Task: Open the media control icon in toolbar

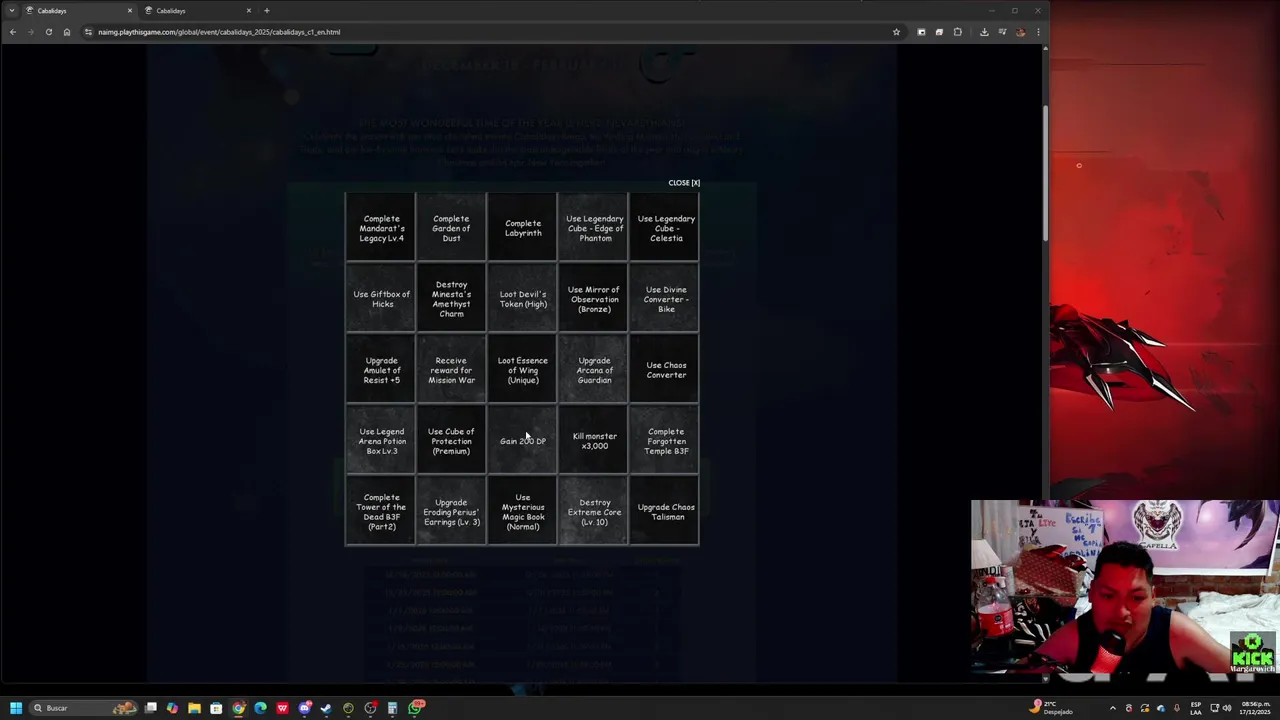Action: click(x=1002, y=32)
